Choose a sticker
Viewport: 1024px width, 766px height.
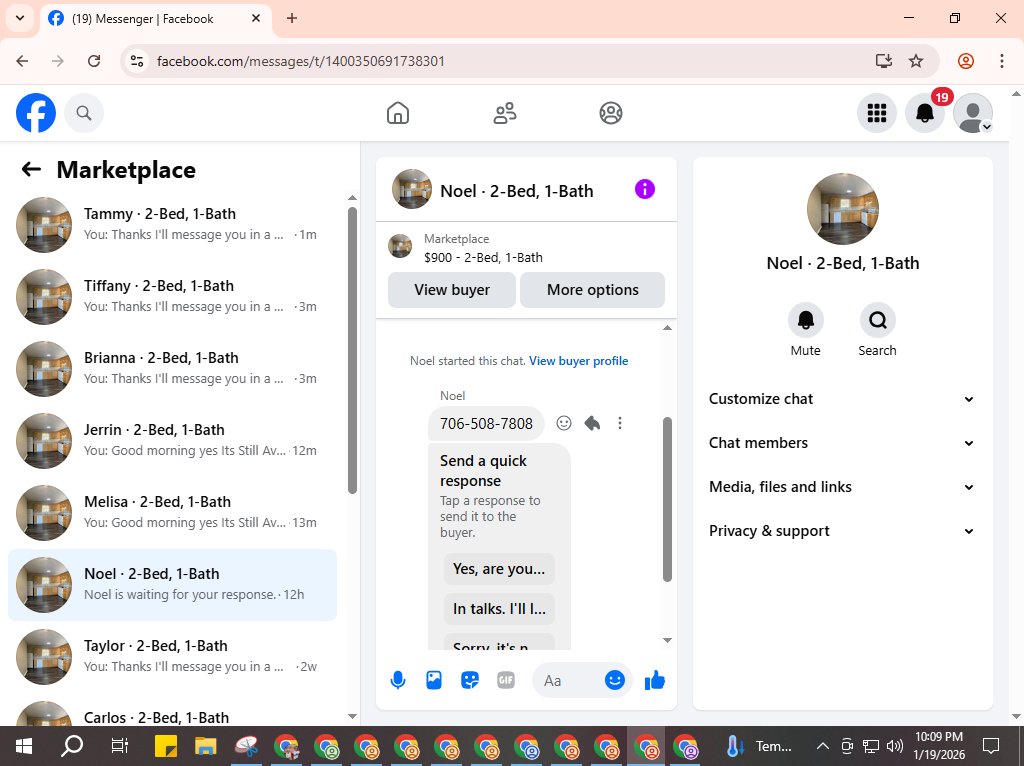pos(470,680)
